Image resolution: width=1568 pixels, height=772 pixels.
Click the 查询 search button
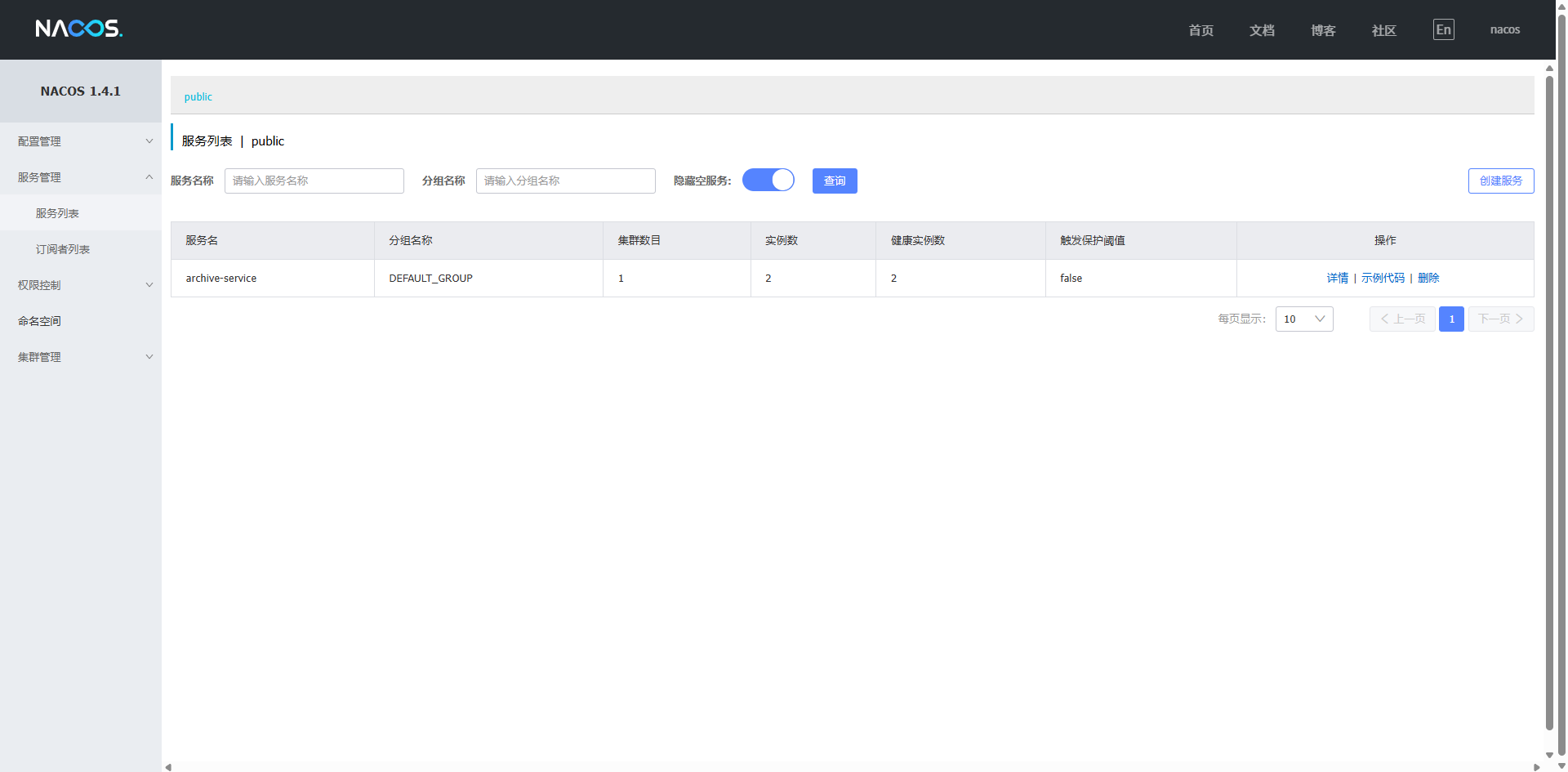tap(835, 181)
